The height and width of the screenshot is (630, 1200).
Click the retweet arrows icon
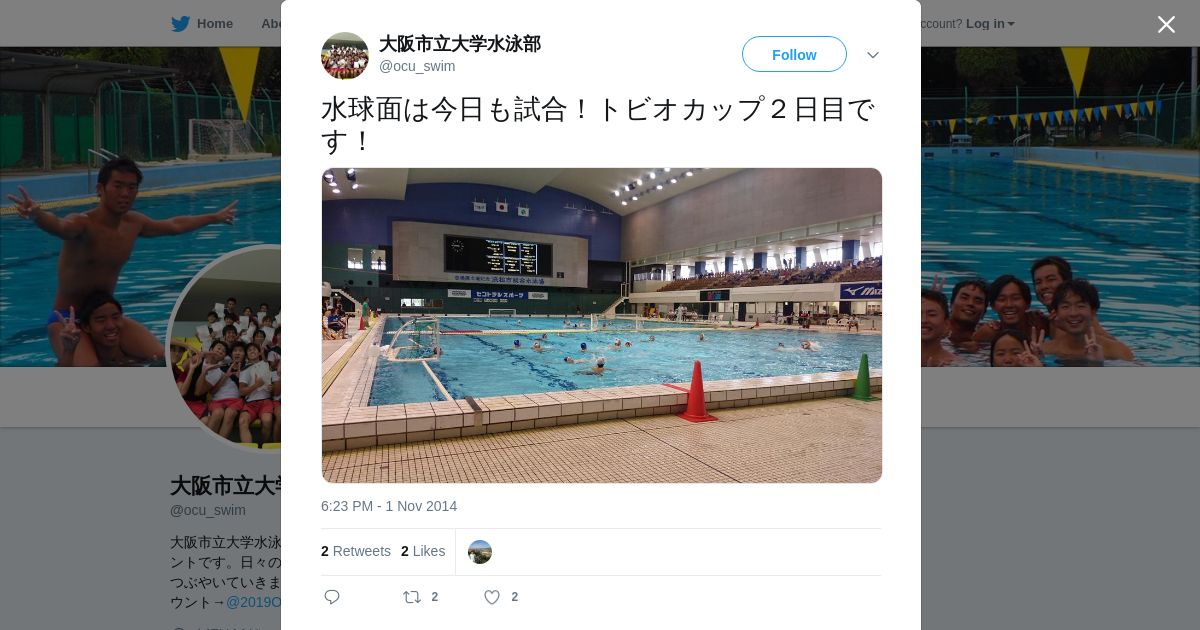(x=412, y=597)
